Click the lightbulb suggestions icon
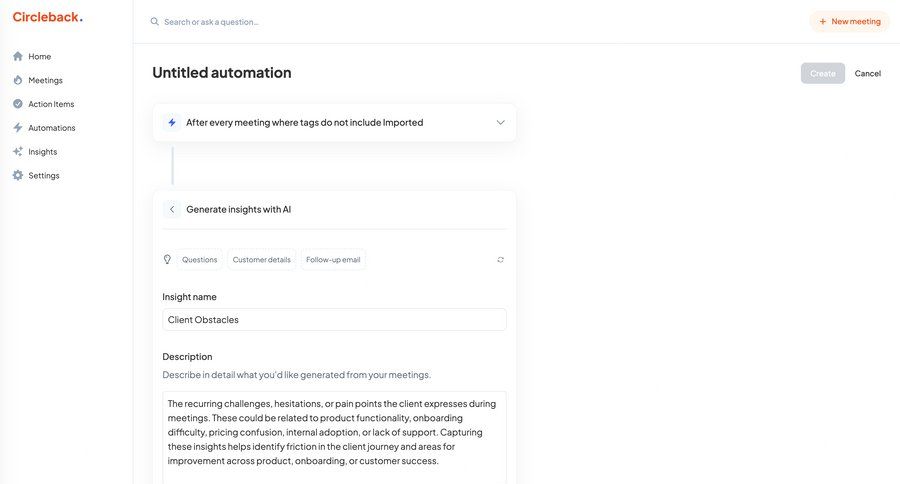 coord(168,259)
